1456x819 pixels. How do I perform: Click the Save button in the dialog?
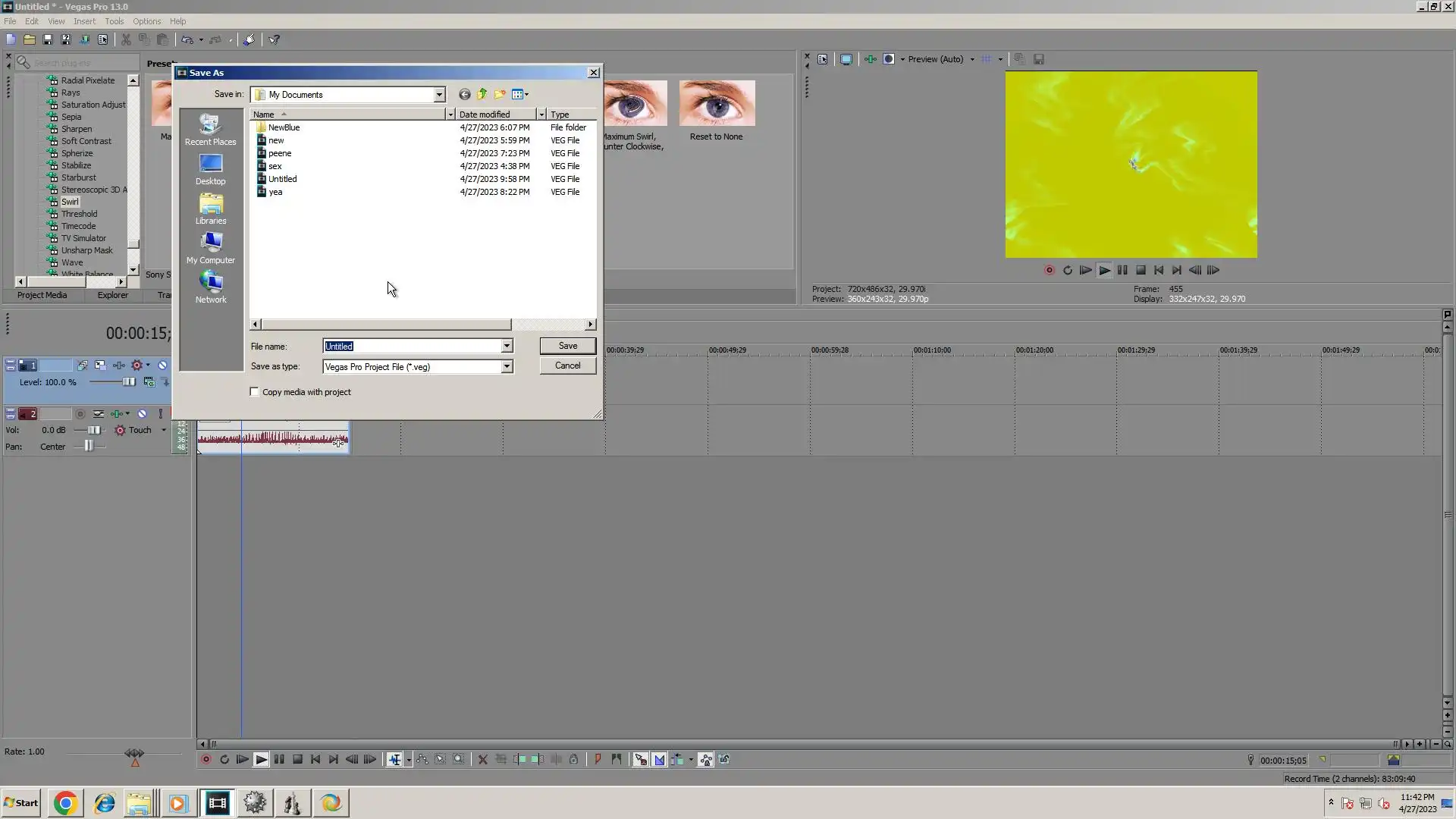567,346
